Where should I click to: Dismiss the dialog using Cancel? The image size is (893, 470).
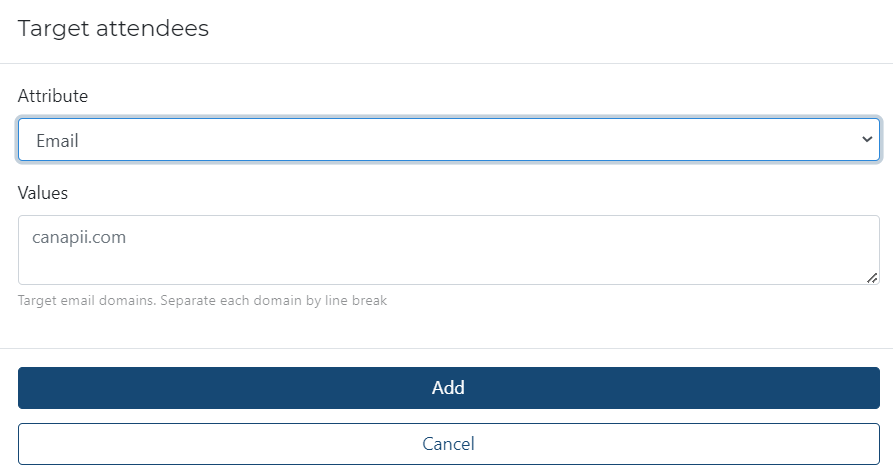click(x=448, y=444)
